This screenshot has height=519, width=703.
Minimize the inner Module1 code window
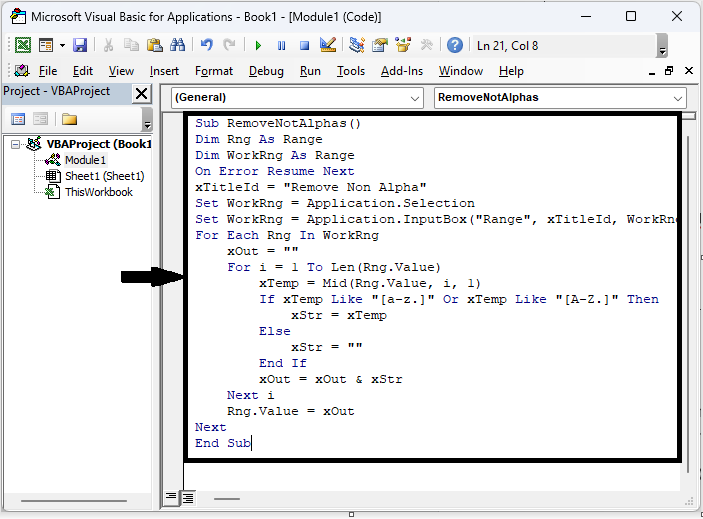point(652,72)
